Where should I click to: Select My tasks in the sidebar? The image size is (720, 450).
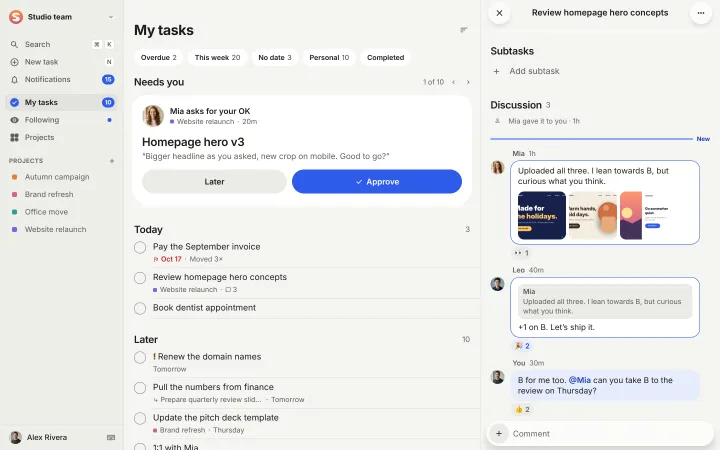[x=62, y=102]
